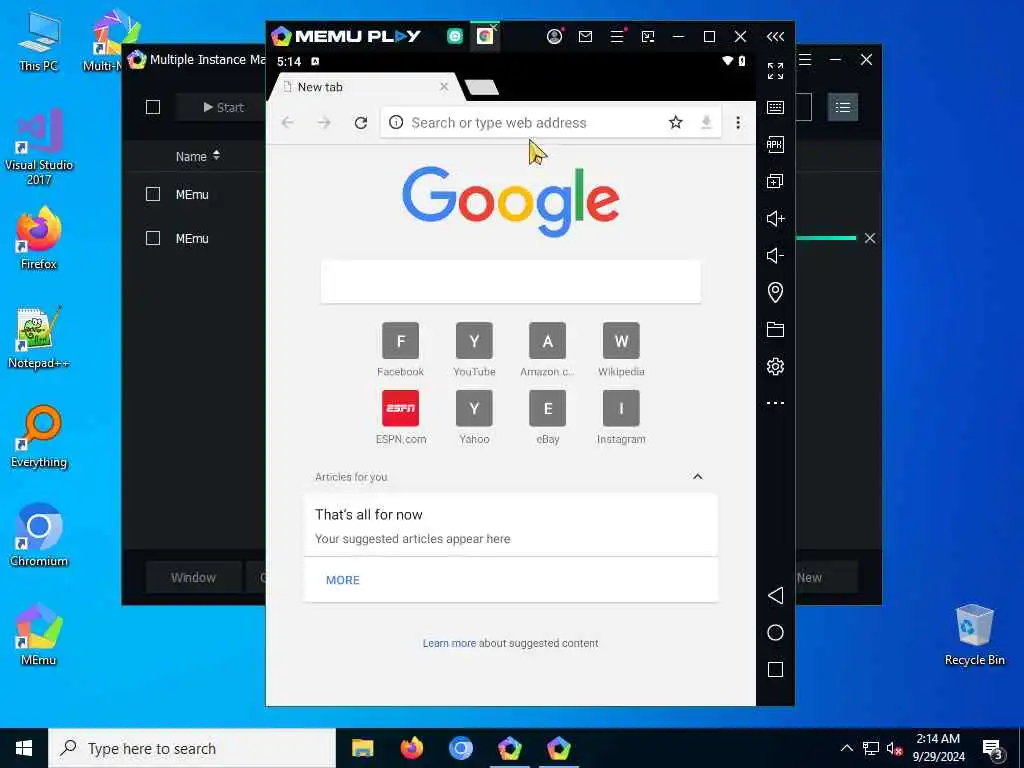Tap Android recent apps square button
The width and height of the screenshot is (1024, 768).
pos(775,669)
